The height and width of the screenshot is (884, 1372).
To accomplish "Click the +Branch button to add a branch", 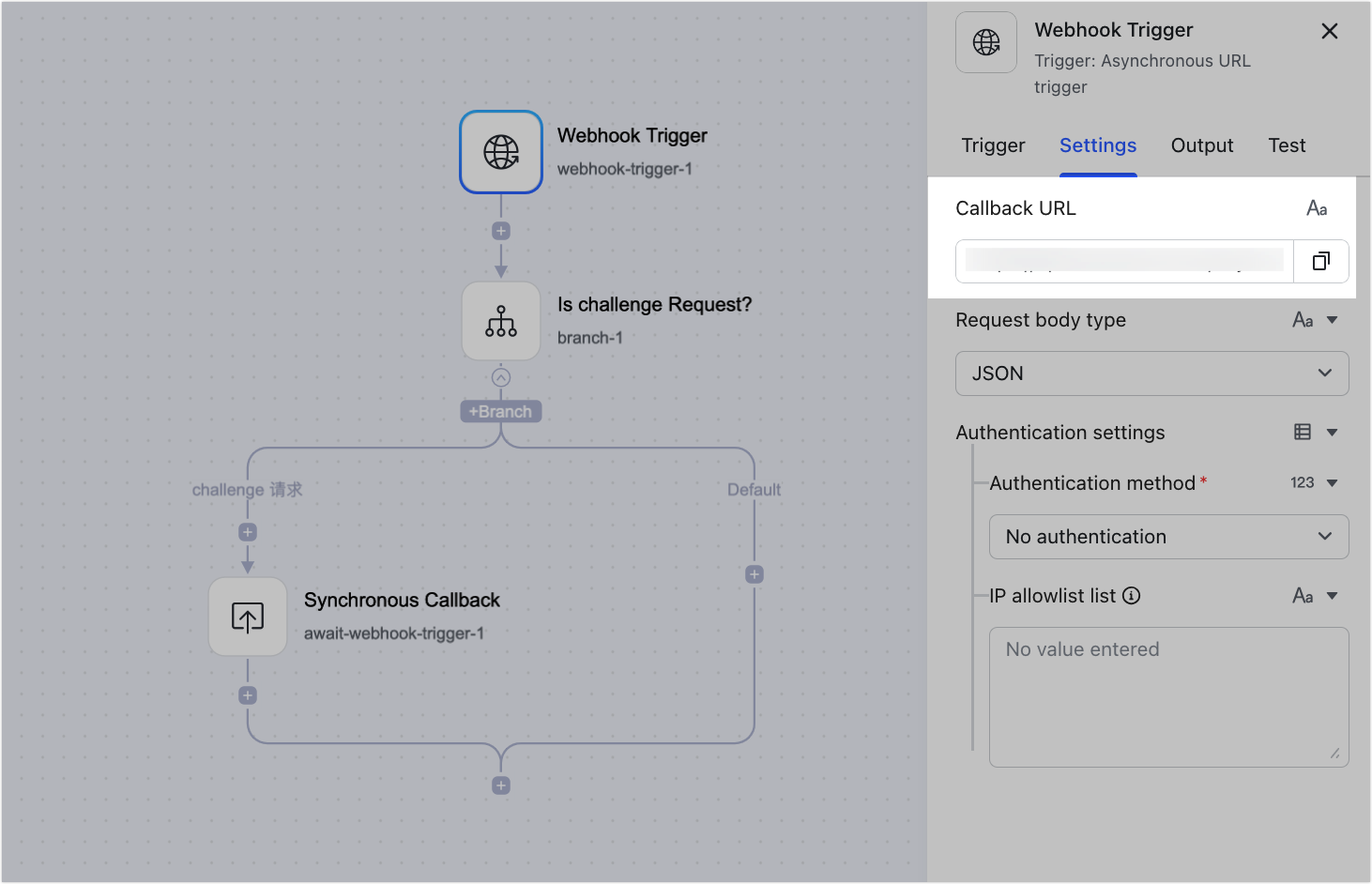I will pos(500,410).
